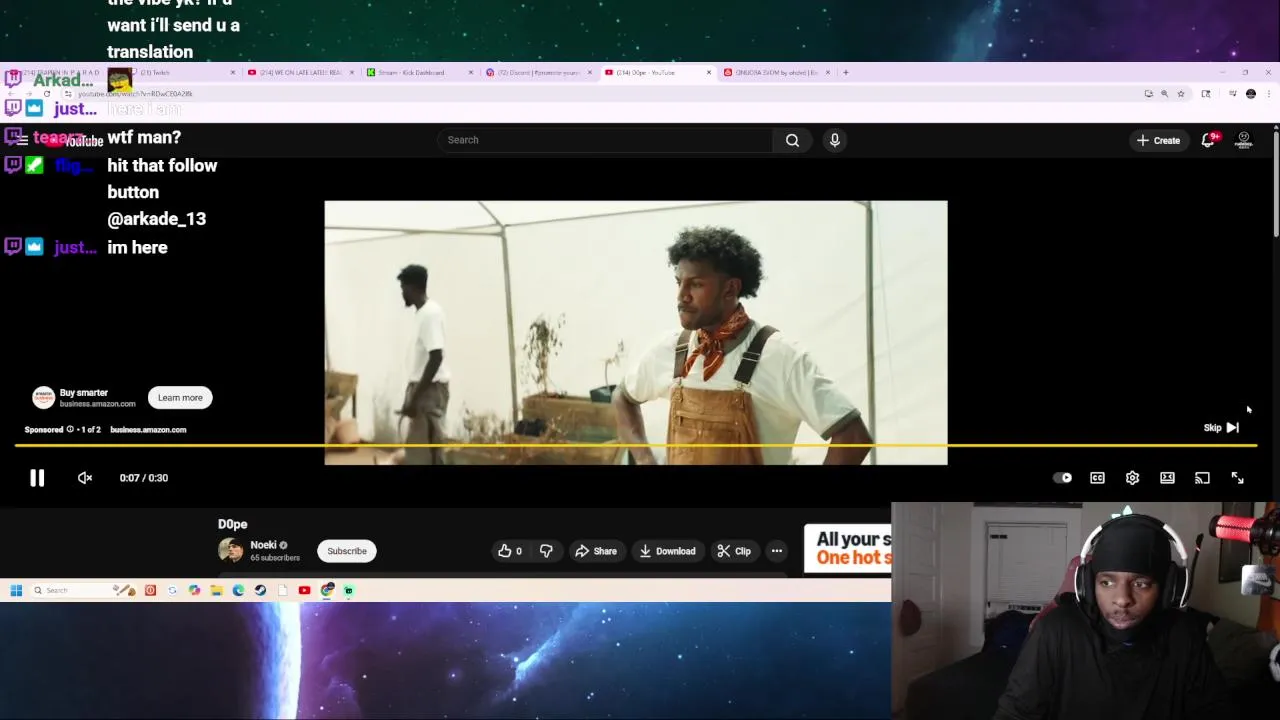The width and height of the screenshot is (1280, 720).
Task: Switch to the Discord browser tab
Action: coord(538,72)
